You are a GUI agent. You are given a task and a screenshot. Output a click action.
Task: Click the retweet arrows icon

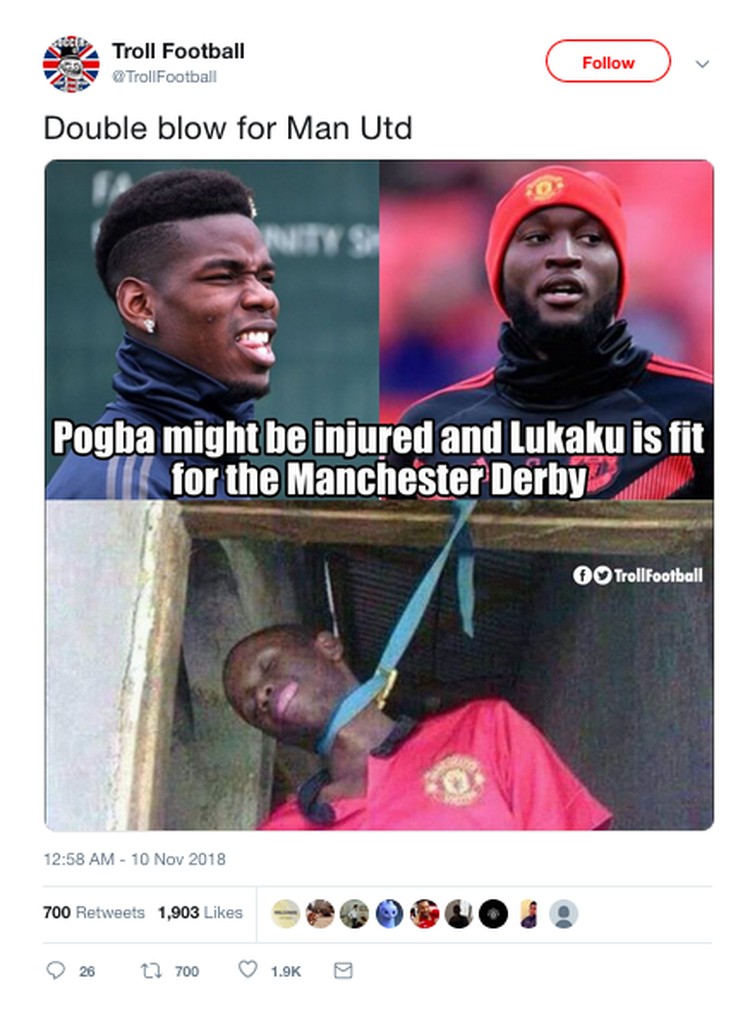pos(150,971)
